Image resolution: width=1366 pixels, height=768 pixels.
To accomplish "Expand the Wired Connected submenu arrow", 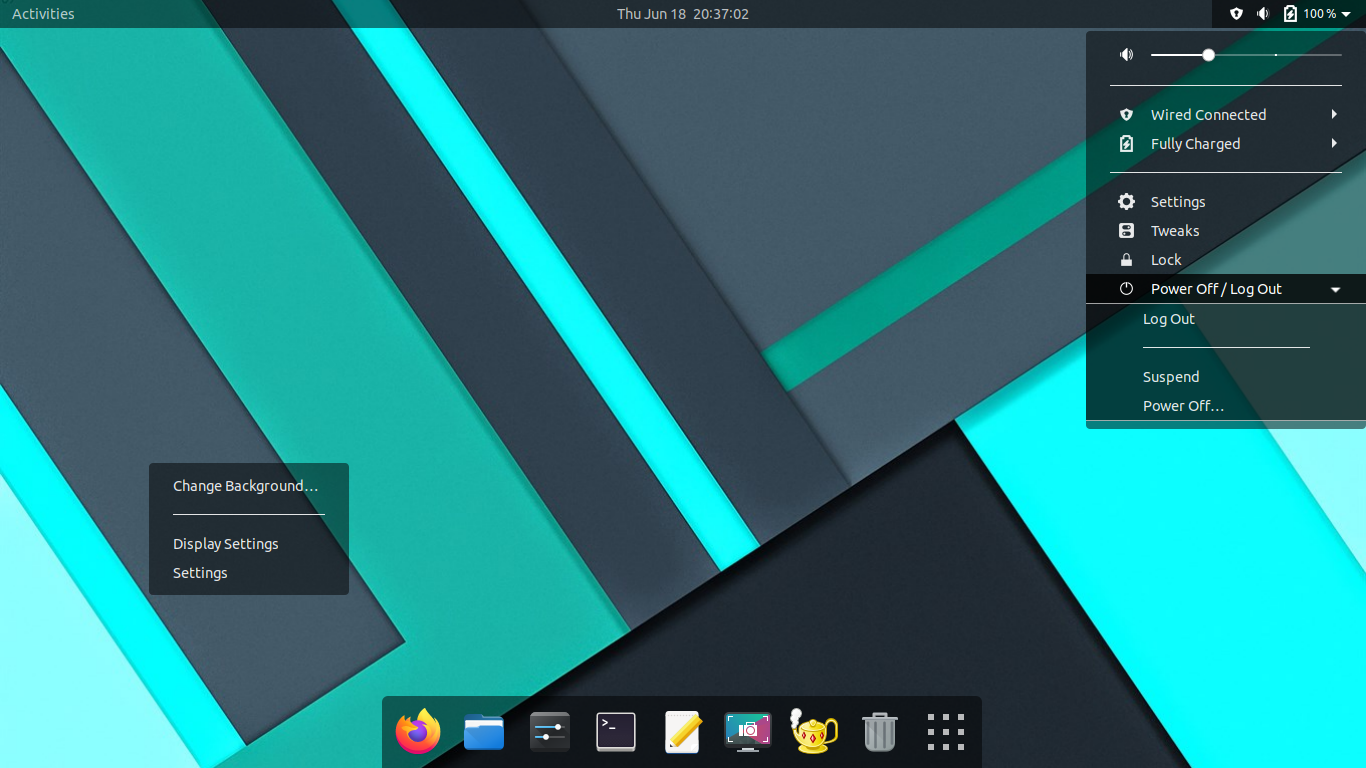I will 1335,115.
